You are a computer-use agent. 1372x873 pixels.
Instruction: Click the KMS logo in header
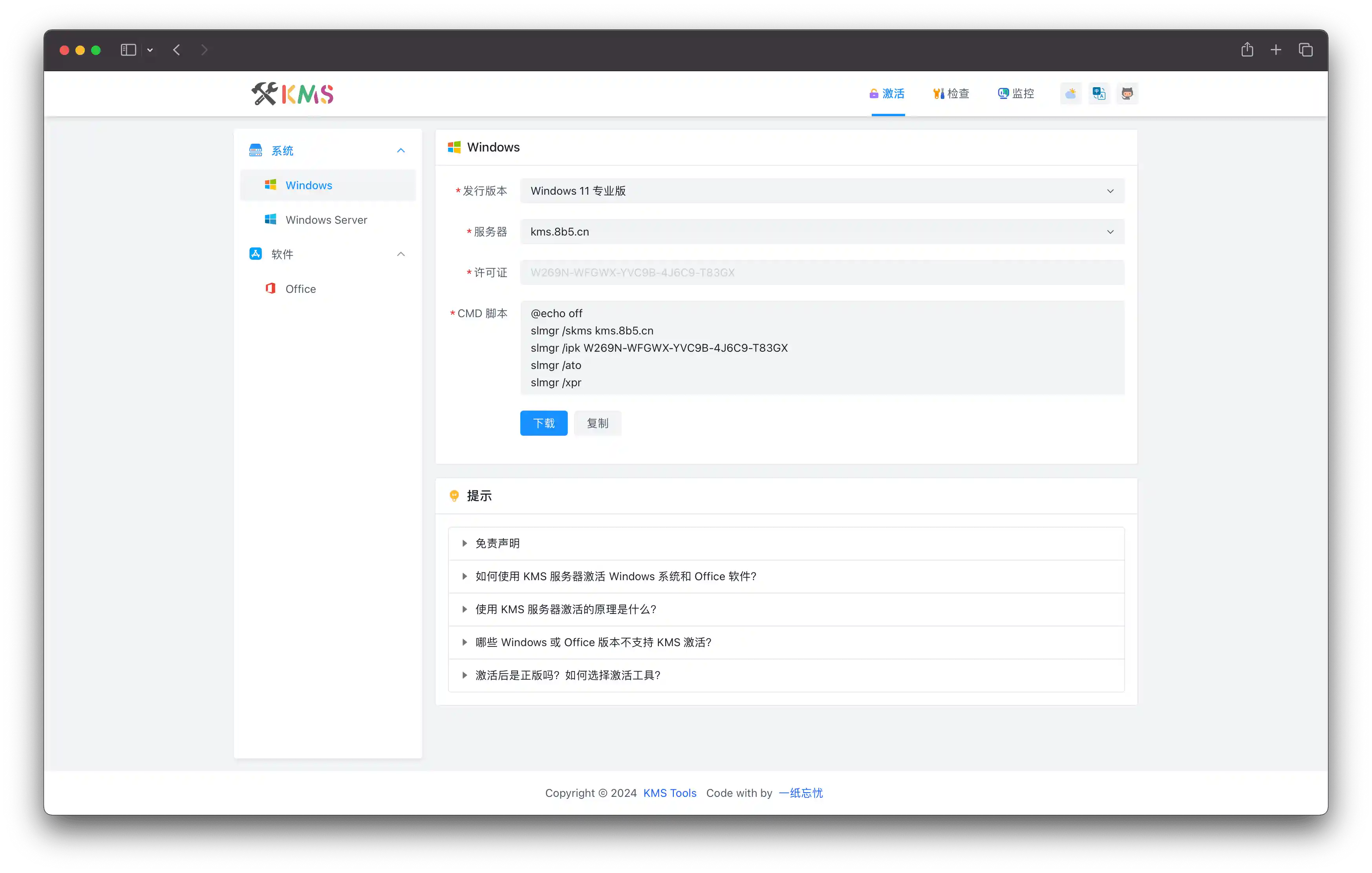[292, 94]
